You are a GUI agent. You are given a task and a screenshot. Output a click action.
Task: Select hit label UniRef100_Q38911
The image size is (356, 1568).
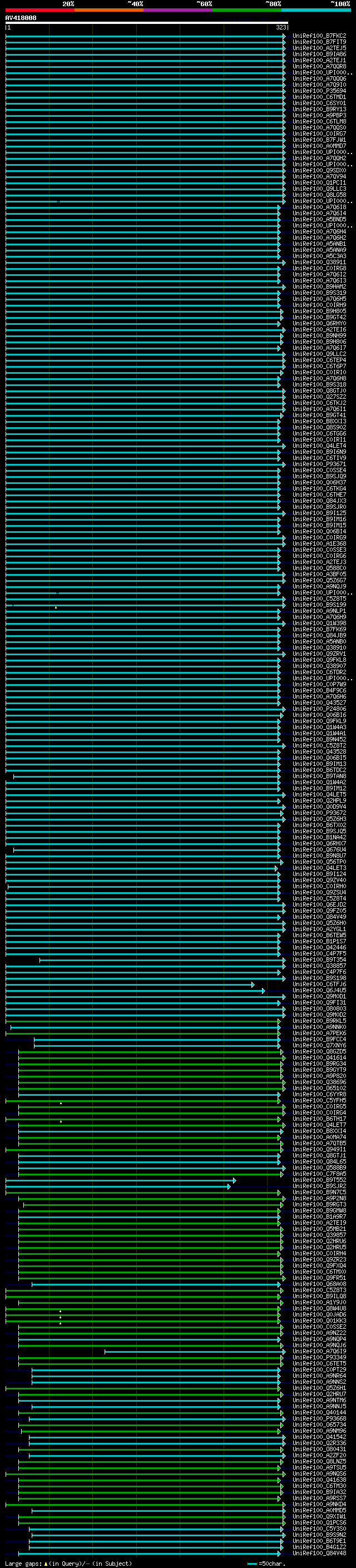[319, 263]
